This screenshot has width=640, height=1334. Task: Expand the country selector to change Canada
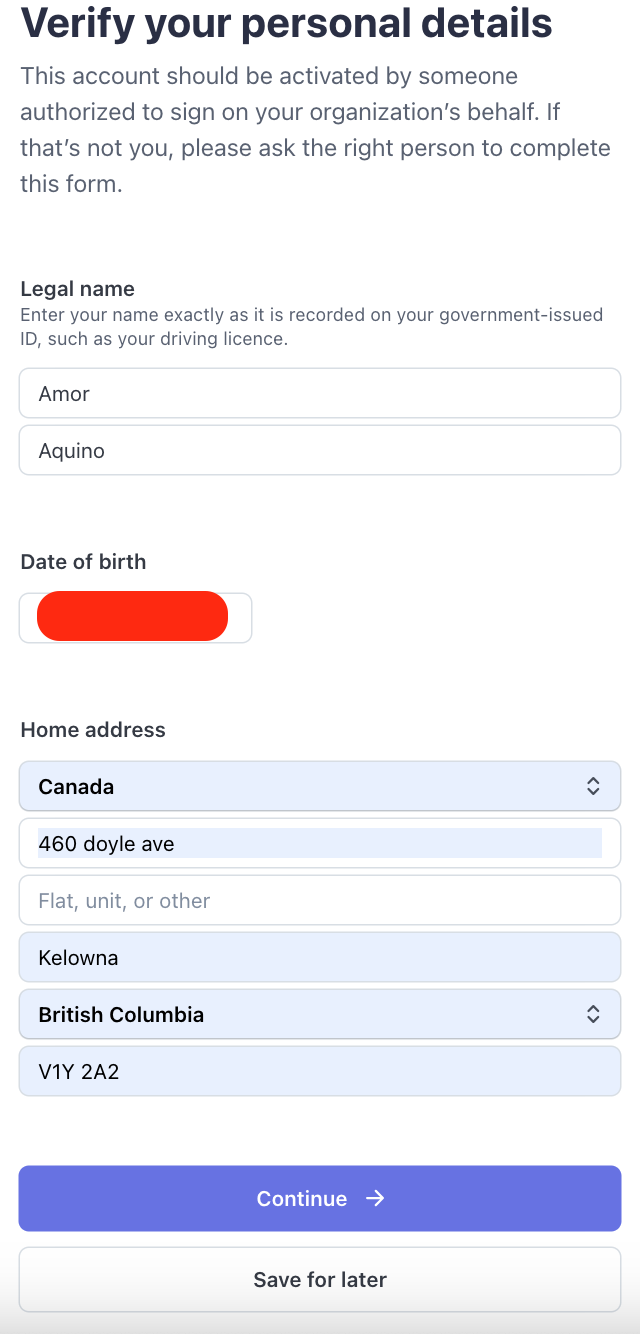click(320, 786)
